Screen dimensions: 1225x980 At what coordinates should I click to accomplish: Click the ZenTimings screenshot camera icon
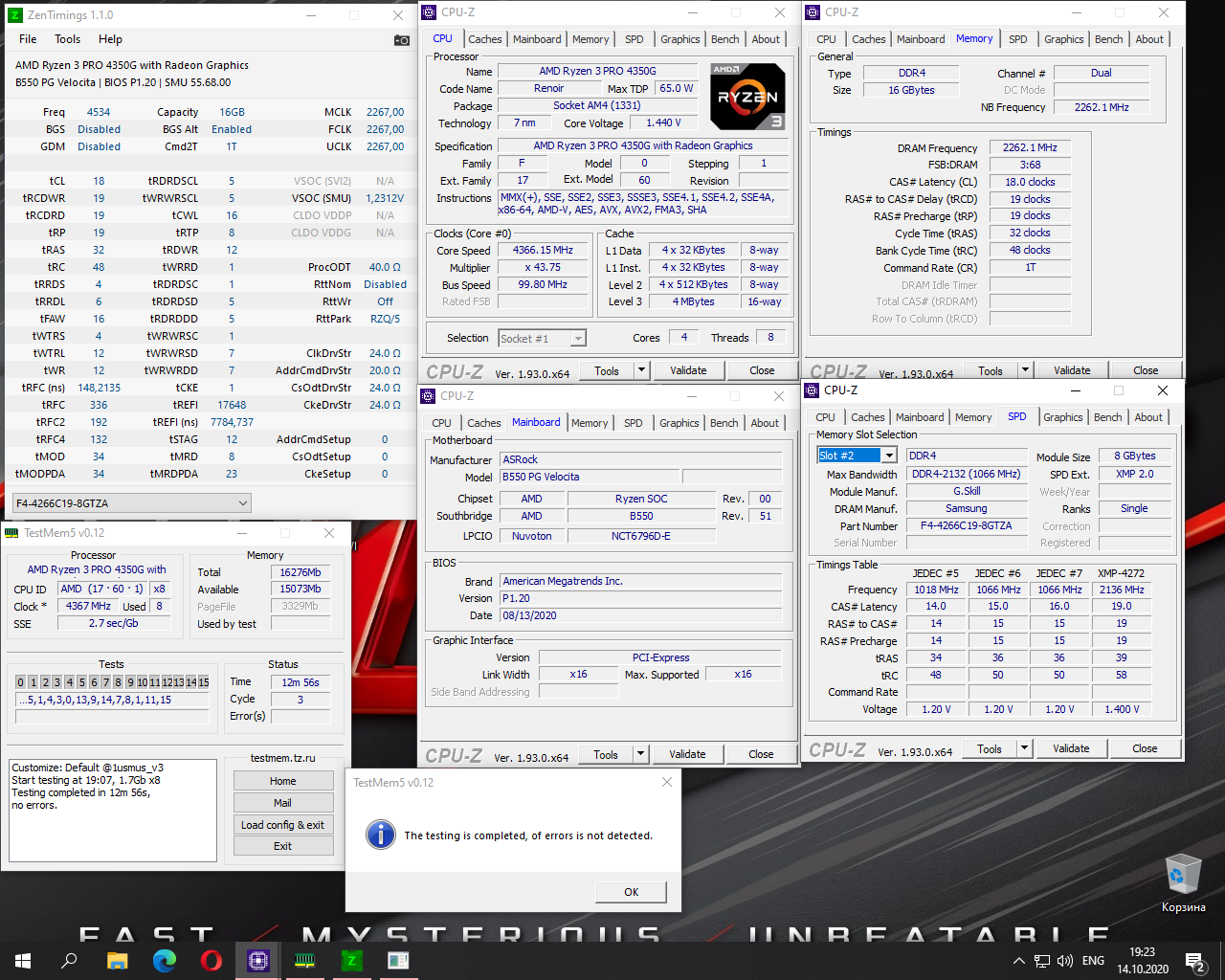[x=402, y=40]
